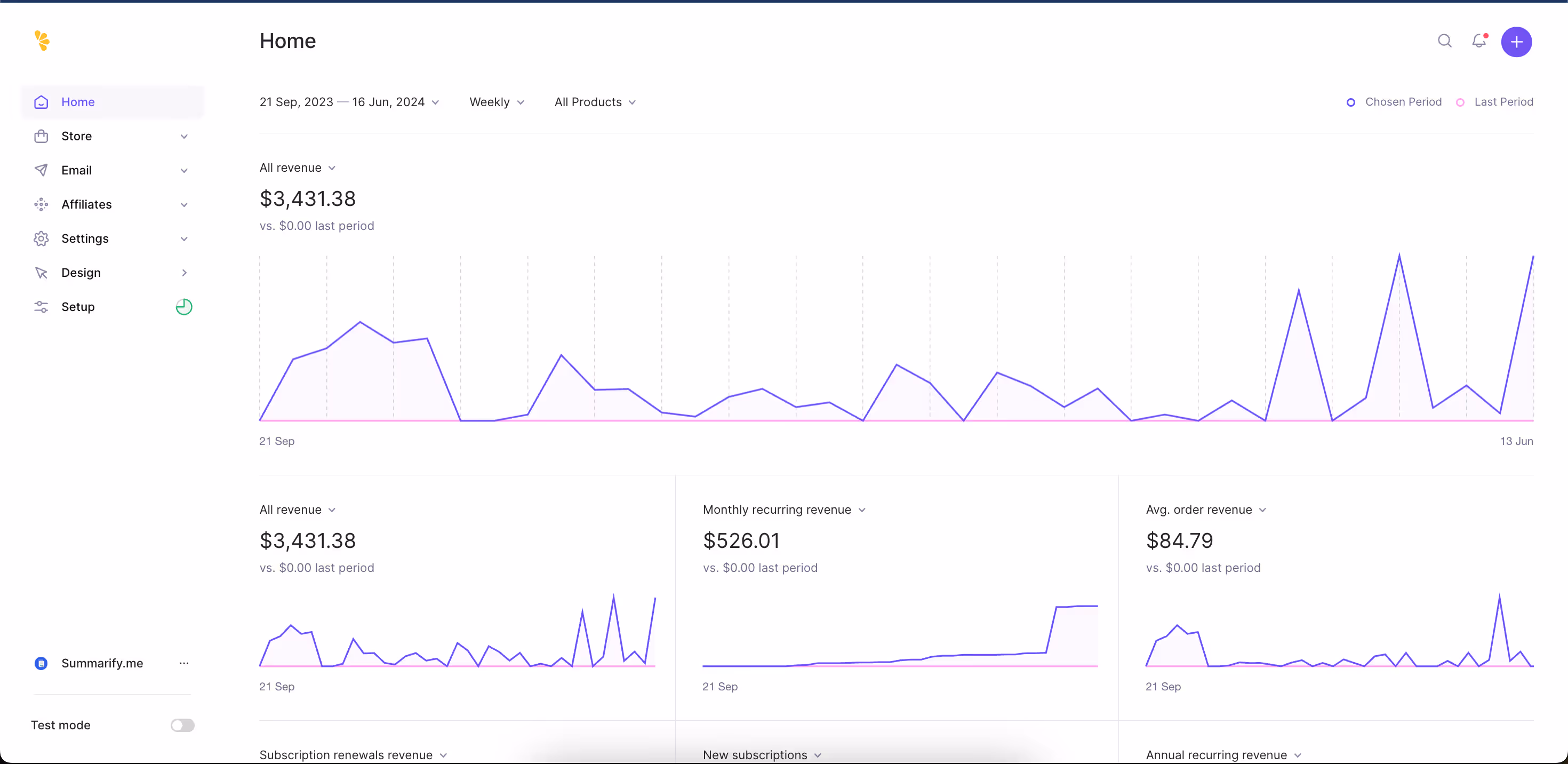Click the yellow logo icon
The width and height of the screenshot is (1568, 764).
pos(42,41)
